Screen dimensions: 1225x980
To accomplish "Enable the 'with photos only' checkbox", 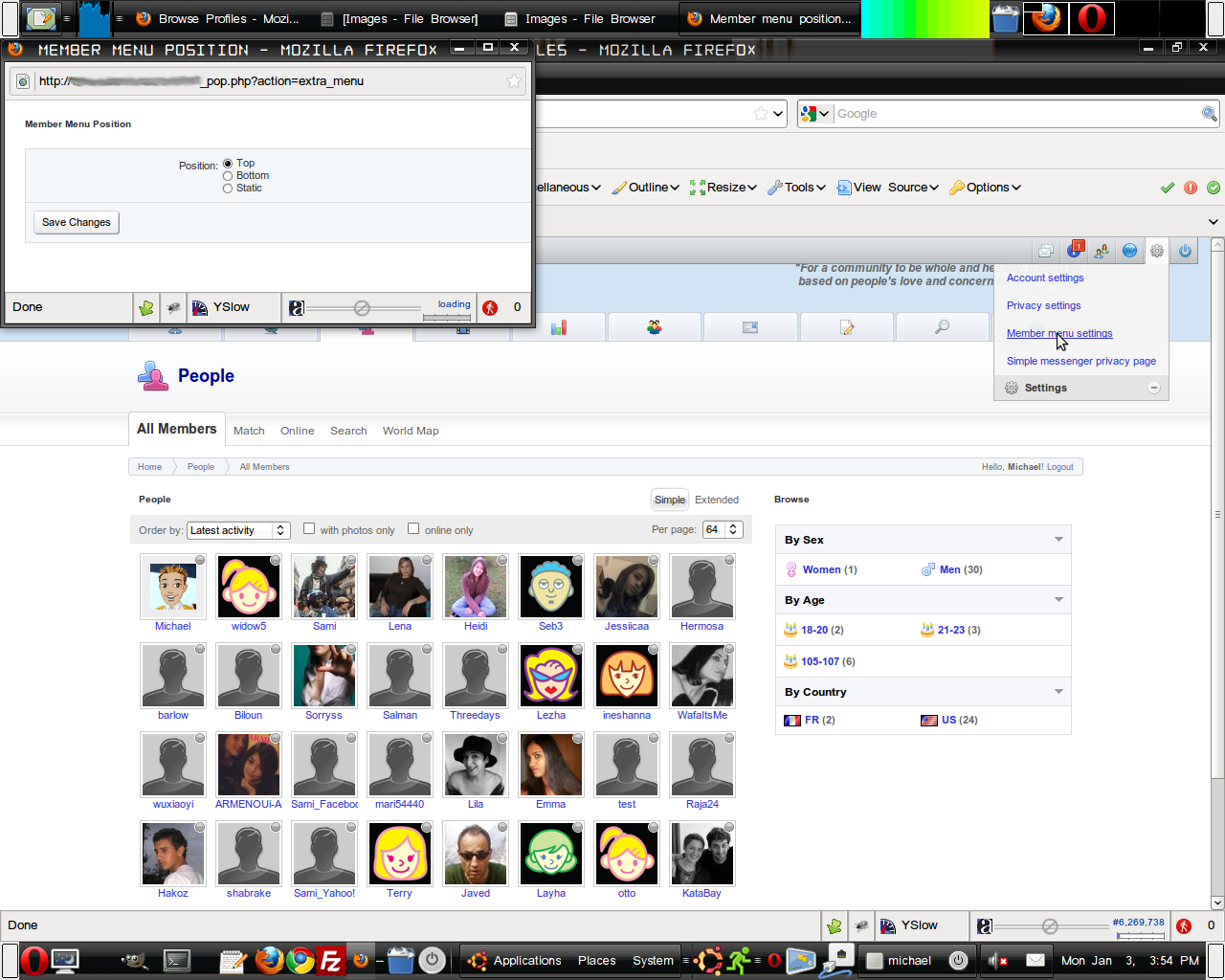I will pos(309,528).
